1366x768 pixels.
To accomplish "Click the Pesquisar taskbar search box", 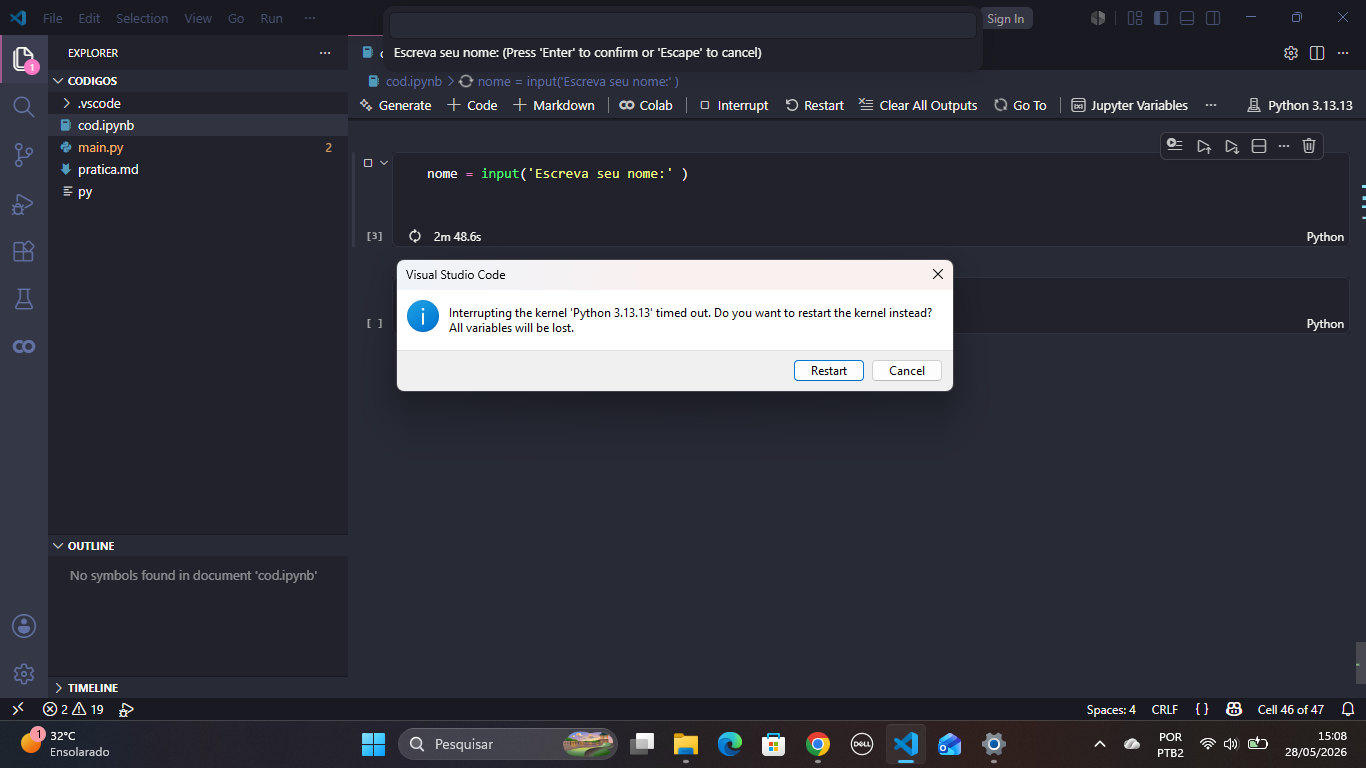I will coord(508,744).
